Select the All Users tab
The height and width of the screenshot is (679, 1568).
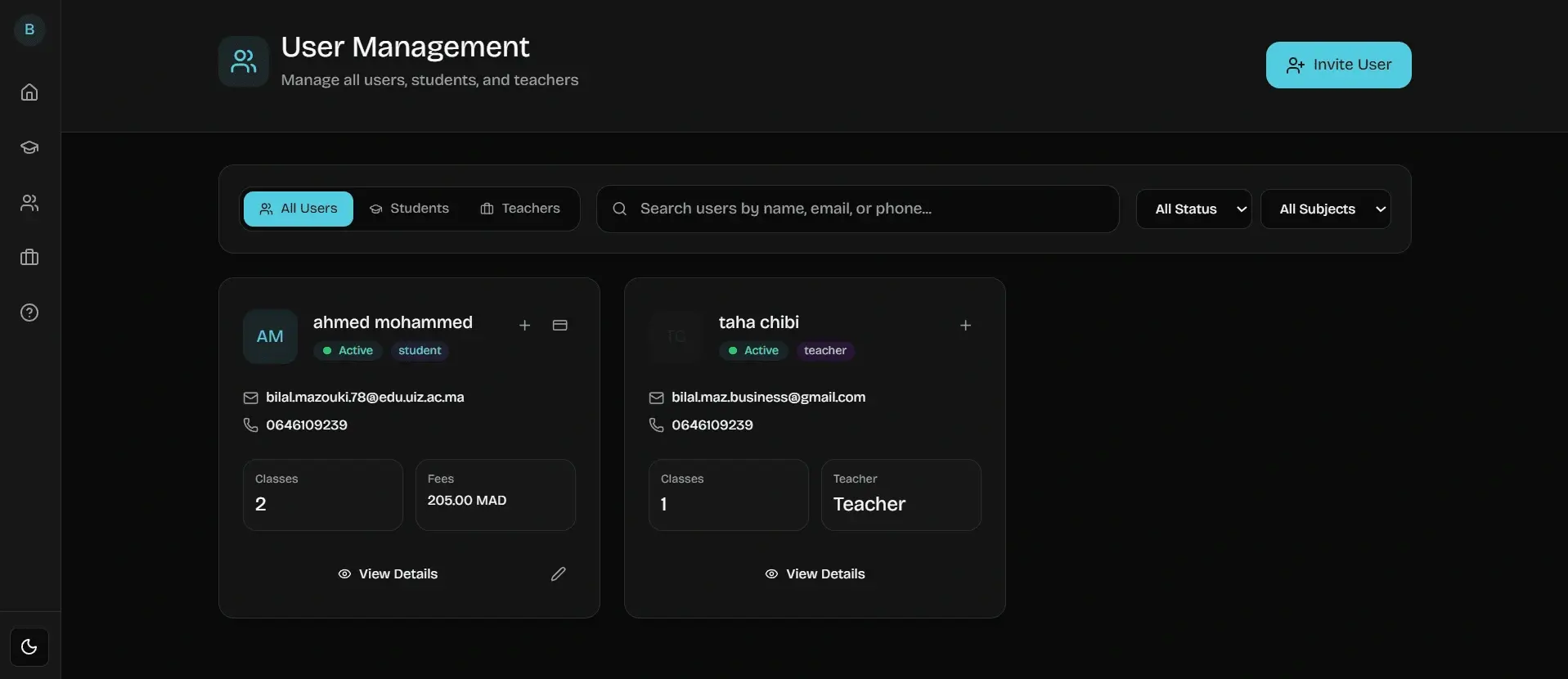pyautogui.click(x=299, y=209)
